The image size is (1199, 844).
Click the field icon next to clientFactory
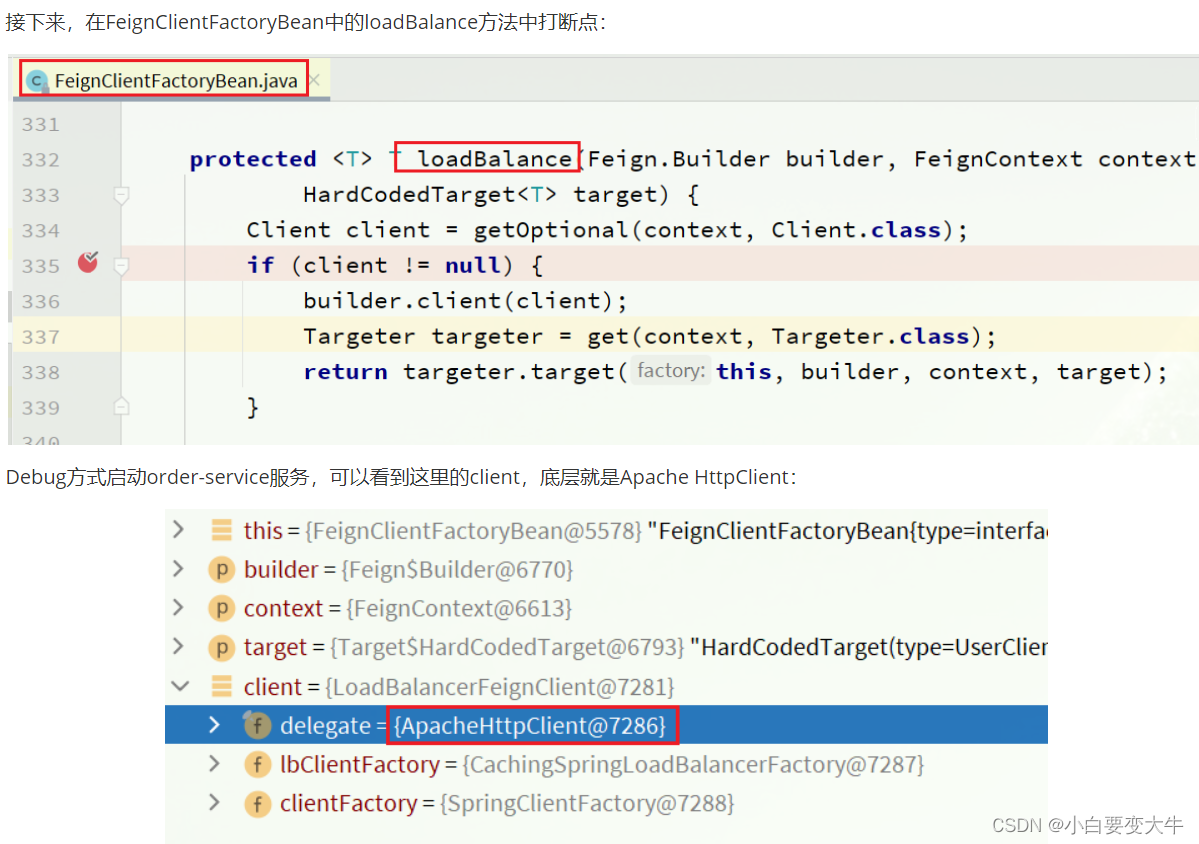point(258,803)
